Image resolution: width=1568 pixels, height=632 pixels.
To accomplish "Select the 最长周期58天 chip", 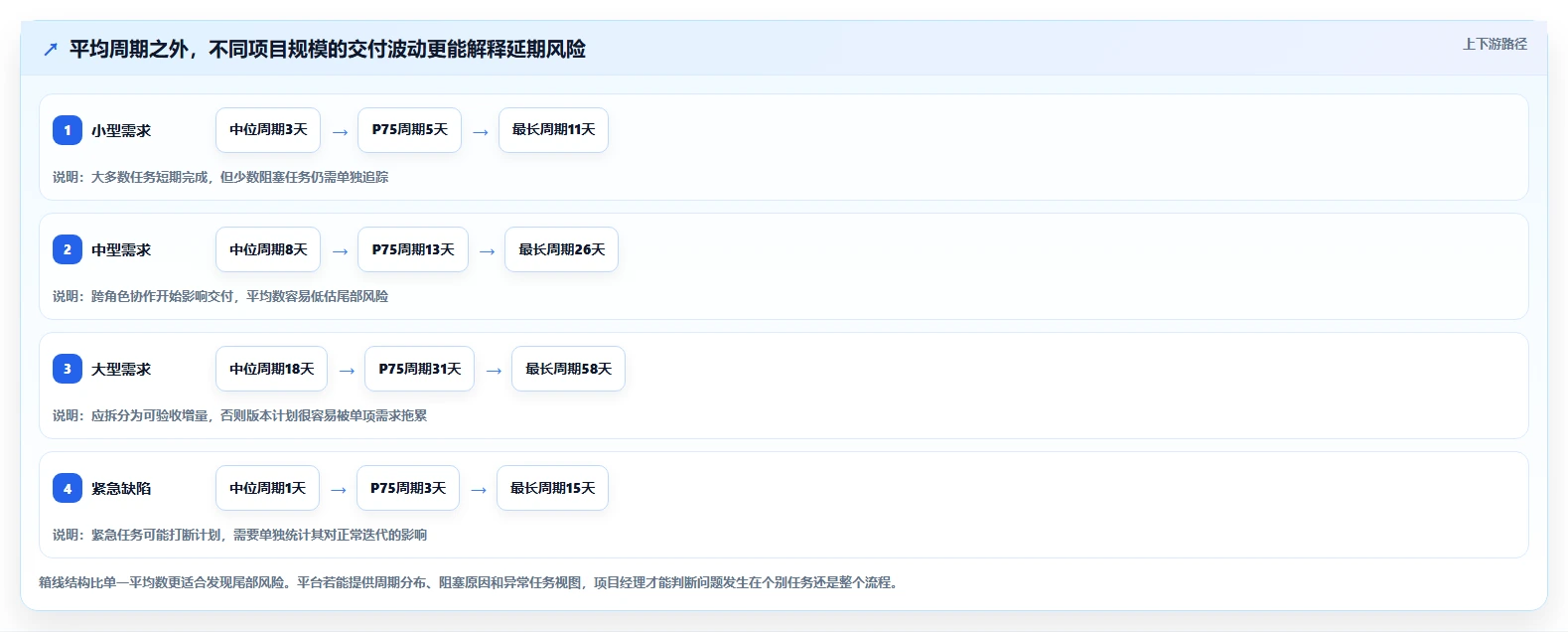I will (568, 369).
